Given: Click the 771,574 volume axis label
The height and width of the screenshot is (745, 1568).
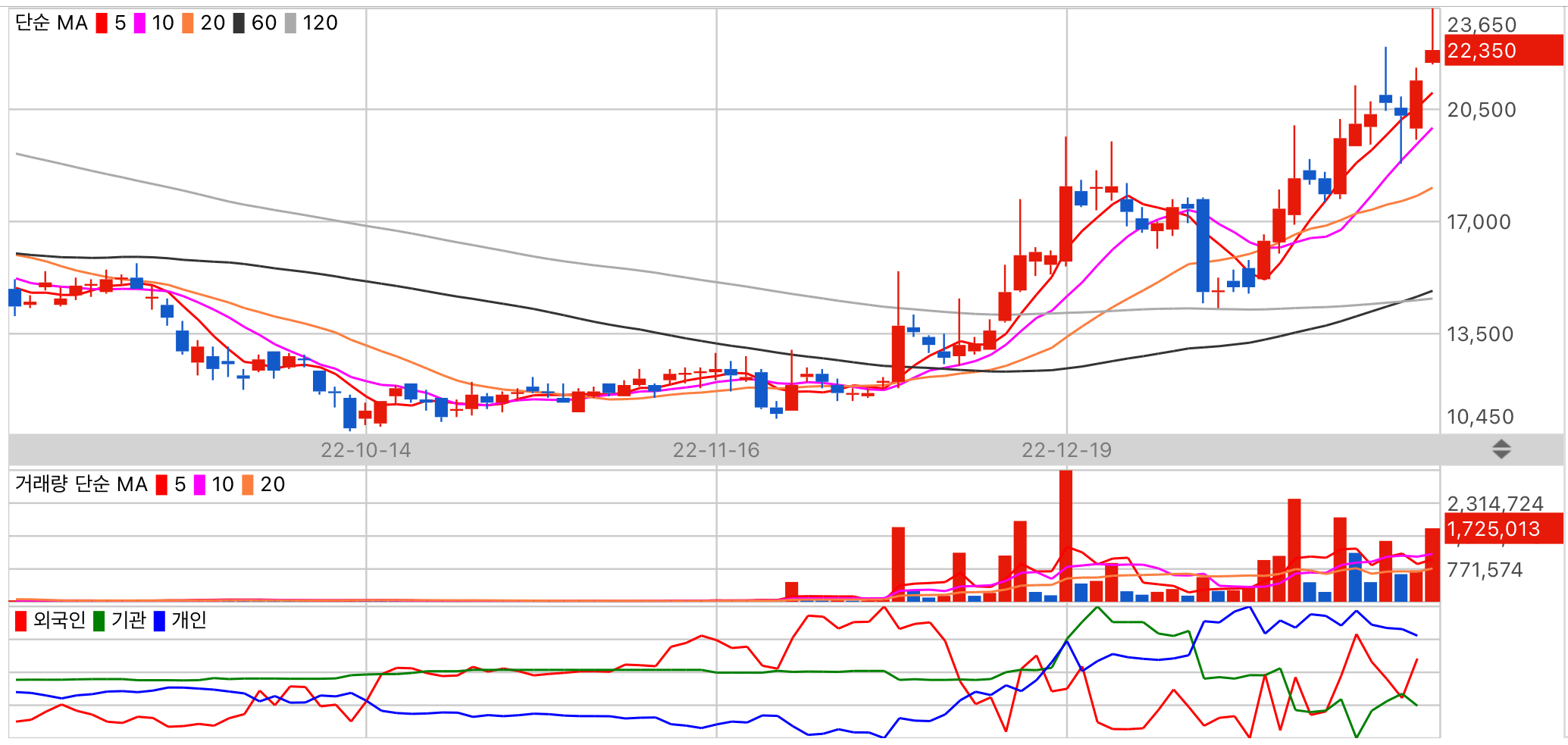Looking at the screenshot, I should 1485,570.
